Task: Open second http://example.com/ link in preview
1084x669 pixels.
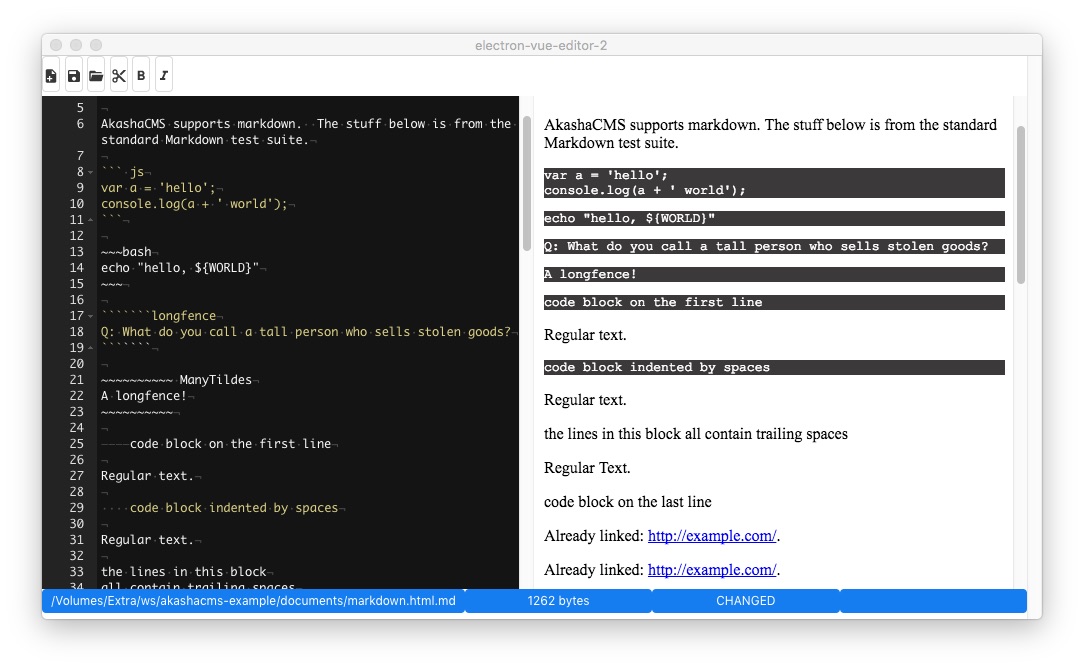Action: (x=712, y=569)
